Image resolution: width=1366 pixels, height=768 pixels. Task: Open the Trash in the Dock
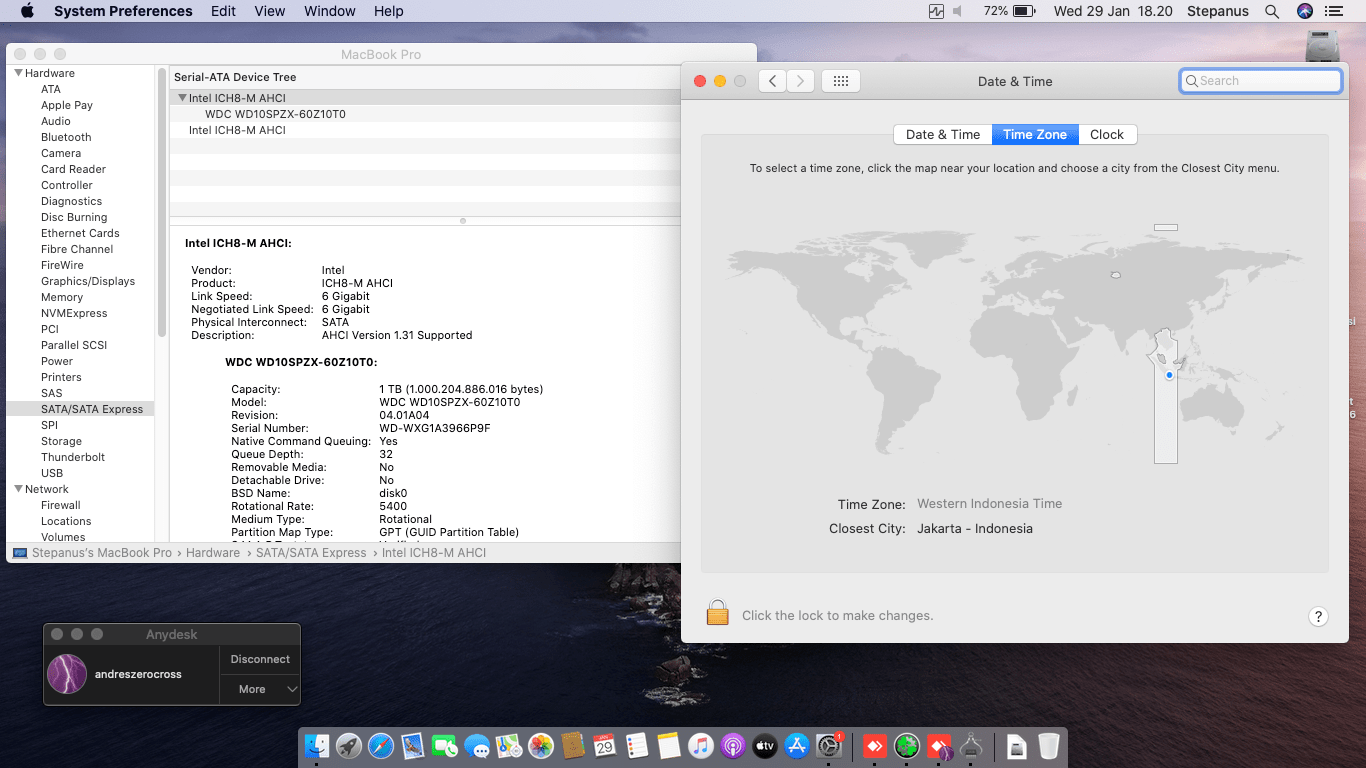pos(1048,745)
